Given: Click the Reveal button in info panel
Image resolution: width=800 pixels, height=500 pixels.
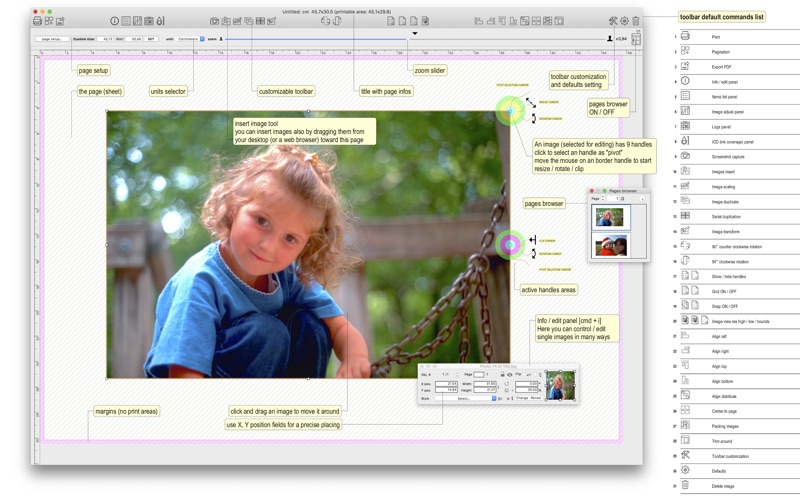Looking at the screenshot, I should click(x=536, y=398).
